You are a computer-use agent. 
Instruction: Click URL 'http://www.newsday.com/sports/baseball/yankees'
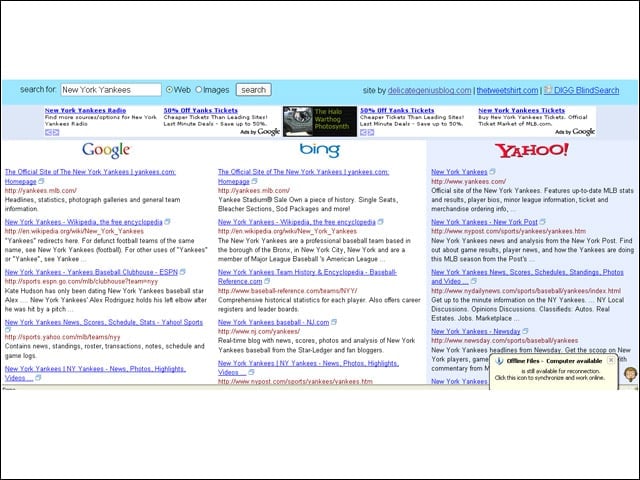pyautogui.click(x=505, y=340)
